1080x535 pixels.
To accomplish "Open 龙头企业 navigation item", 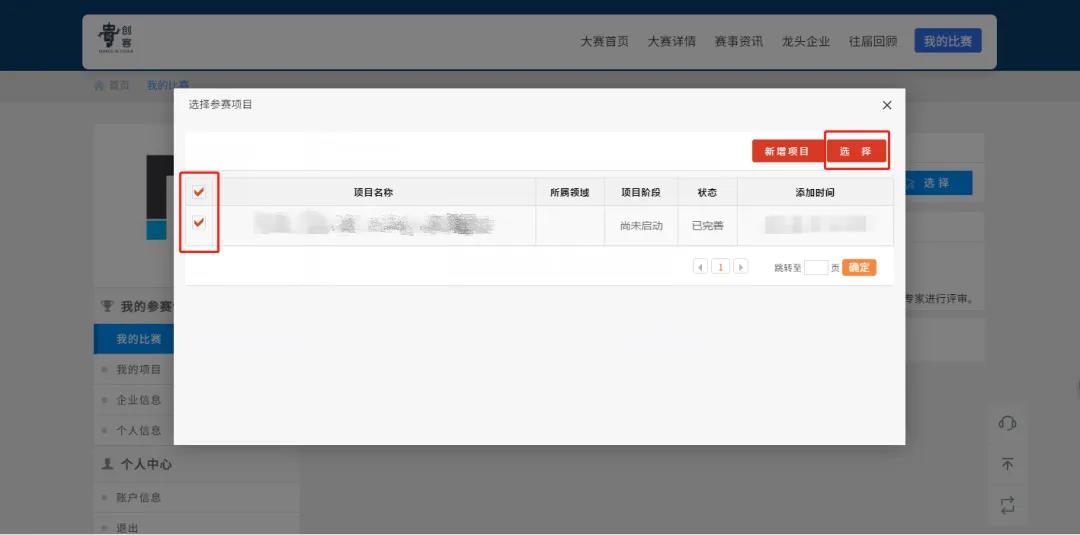I will 805,41.
